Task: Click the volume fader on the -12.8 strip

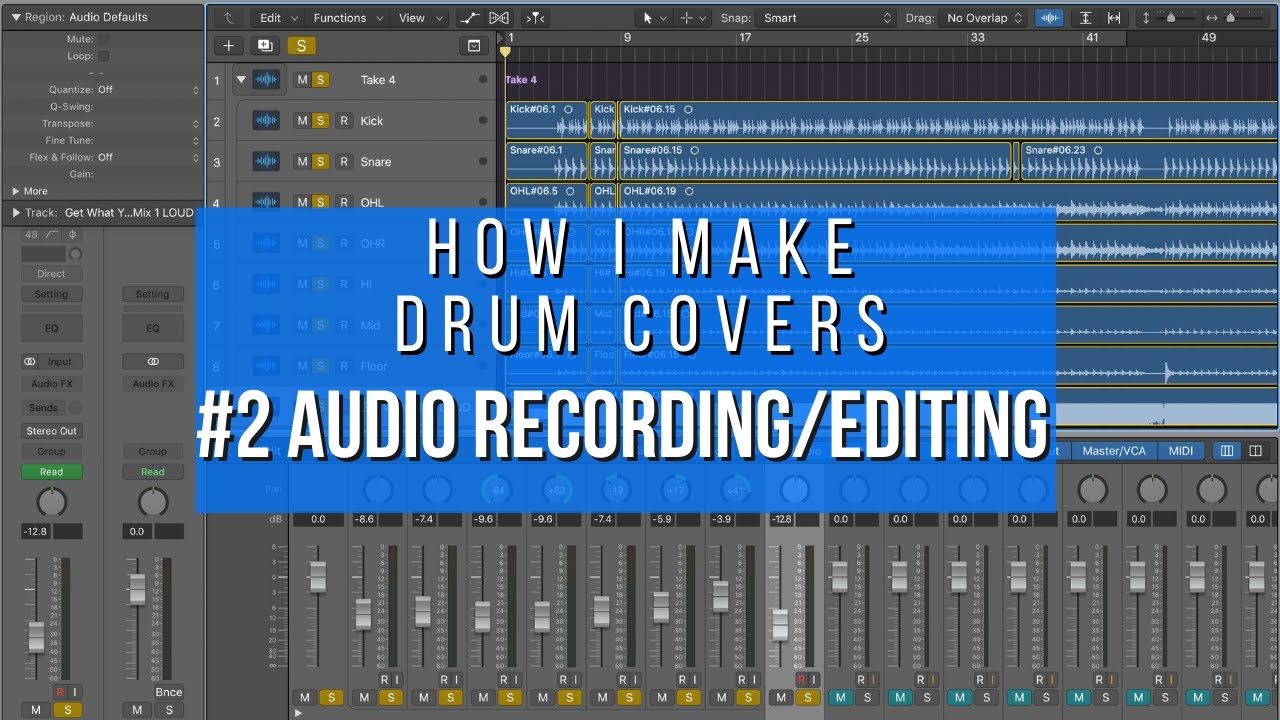Action: (36, 636)
